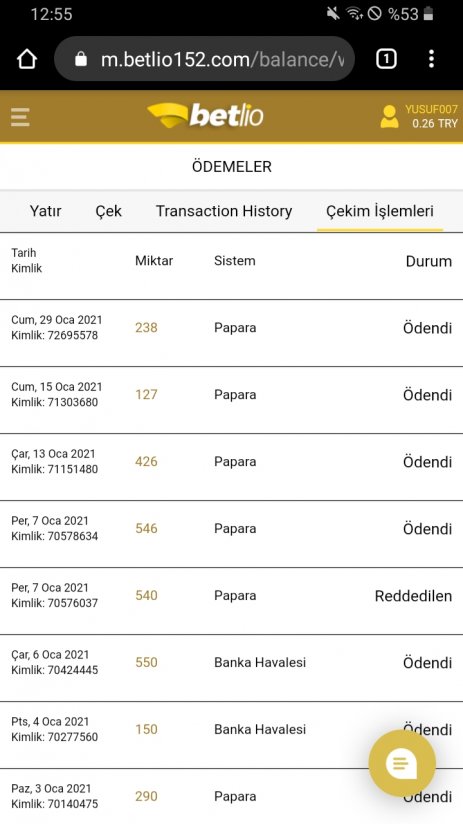Tap the YUSUF007 account balance text
The image size is (463, 824).
[431, 117]
